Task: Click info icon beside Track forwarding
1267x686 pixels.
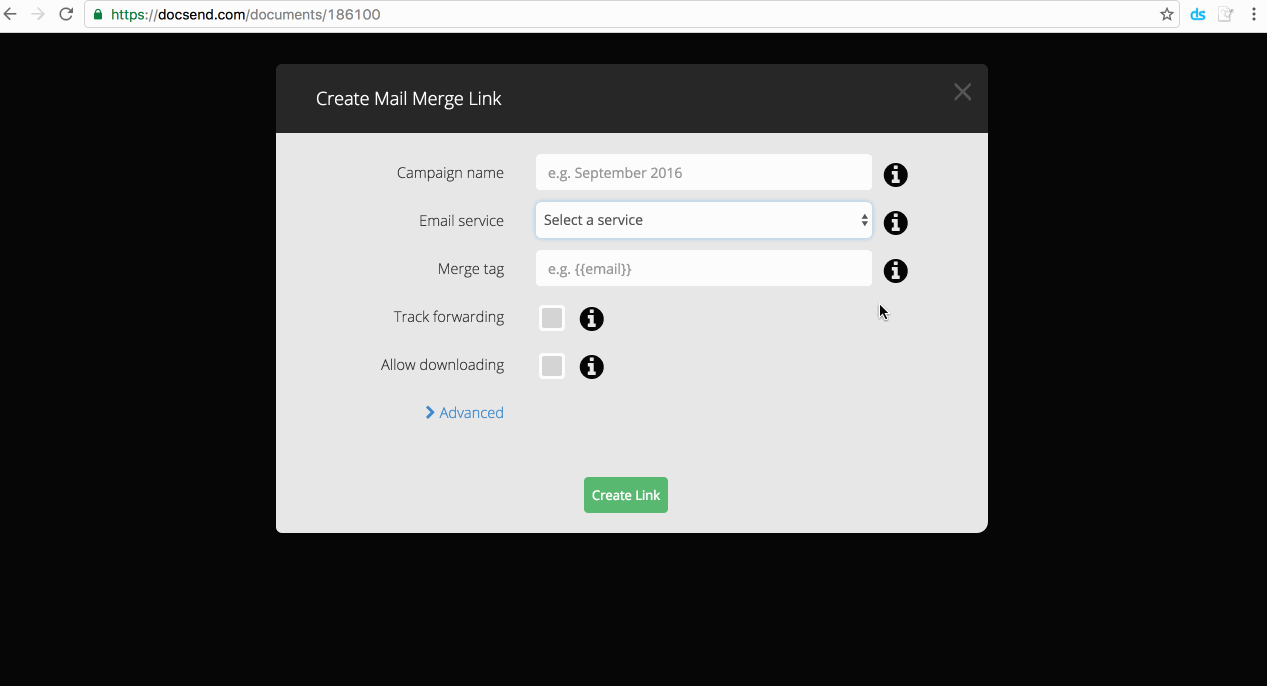Action: 591,319
